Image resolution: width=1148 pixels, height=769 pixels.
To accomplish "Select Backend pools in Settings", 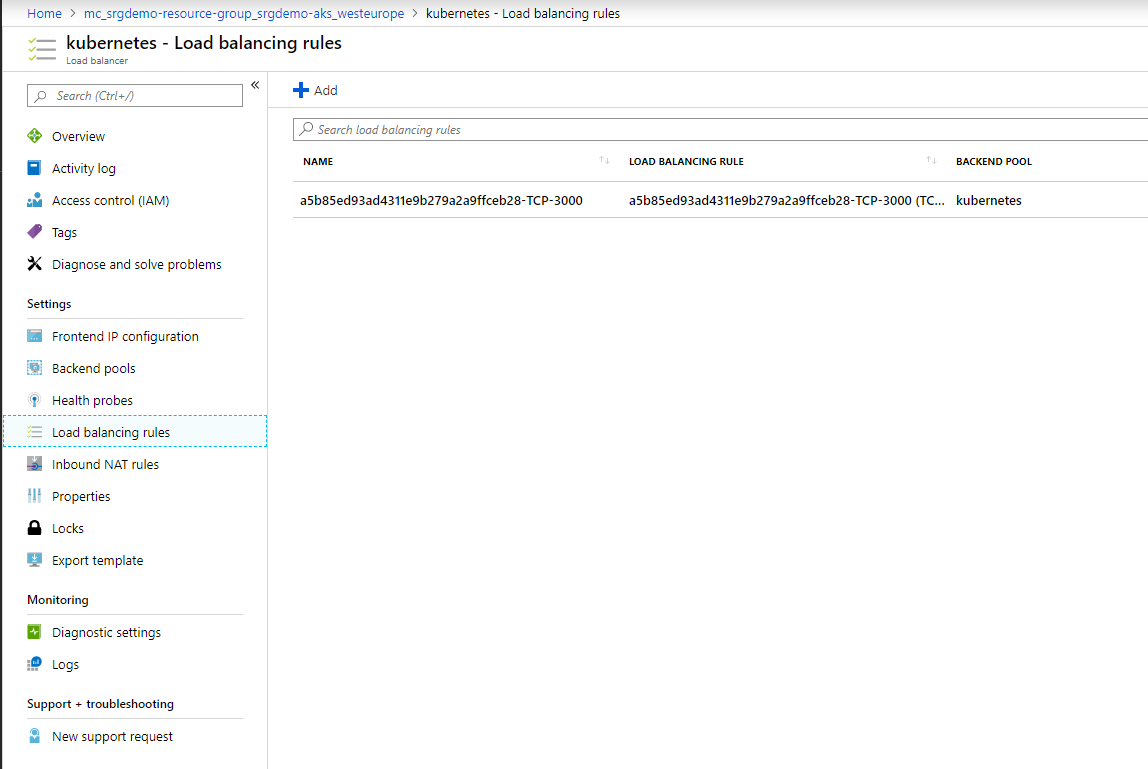I will click(93, 368).
